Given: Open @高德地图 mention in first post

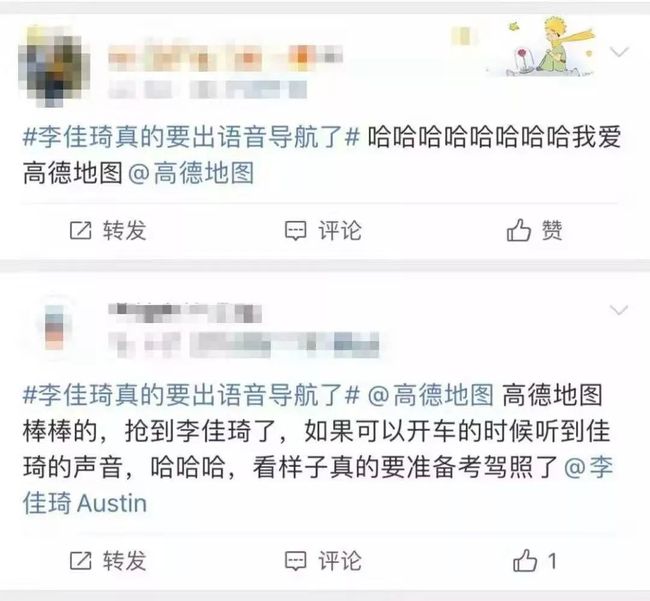Looking at the screenshot, I should pyautogui.click(x=191, y=173).
